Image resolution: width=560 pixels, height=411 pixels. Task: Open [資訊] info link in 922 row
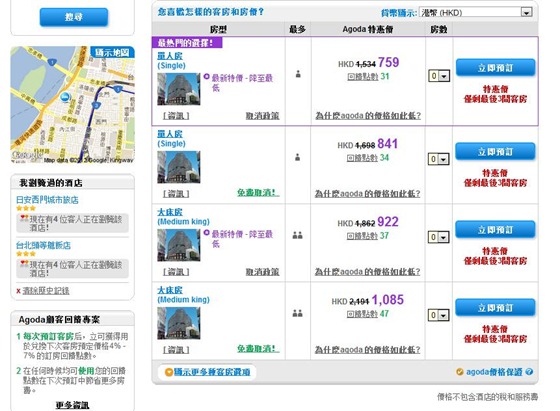[x=176, y=272]
